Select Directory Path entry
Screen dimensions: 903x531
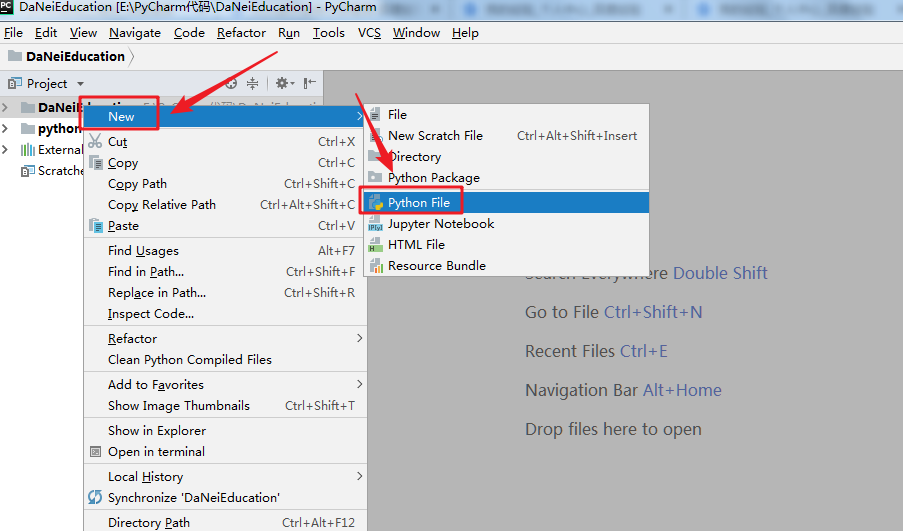225,522
